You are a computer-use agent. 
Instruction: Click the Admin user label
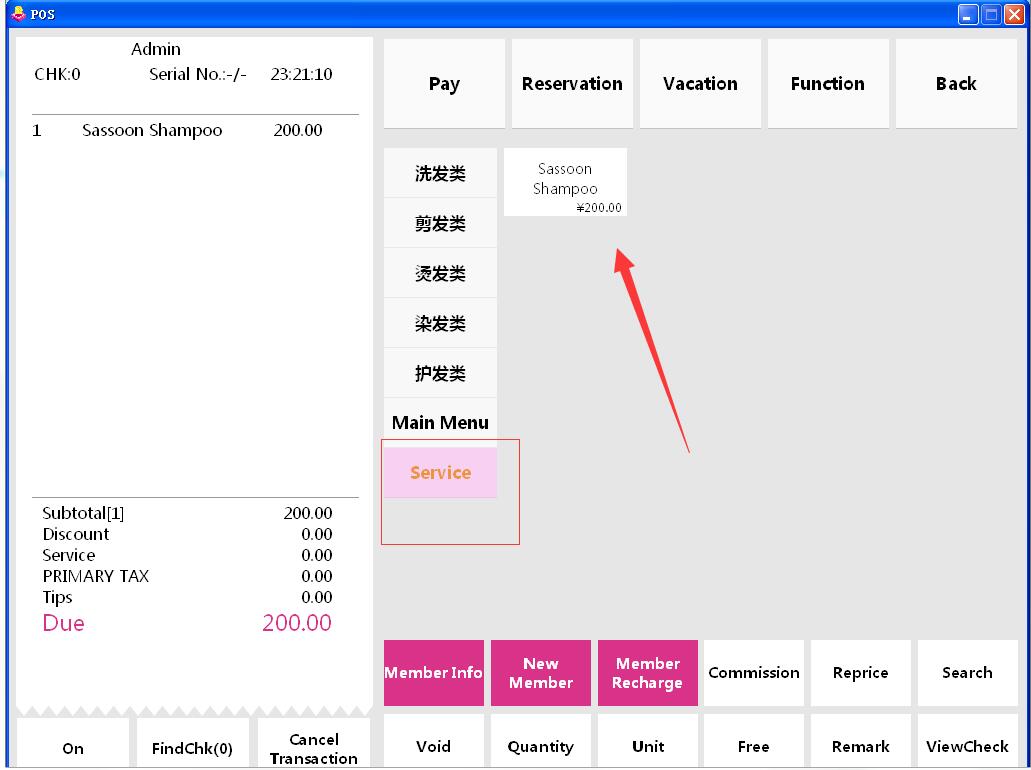156,49
